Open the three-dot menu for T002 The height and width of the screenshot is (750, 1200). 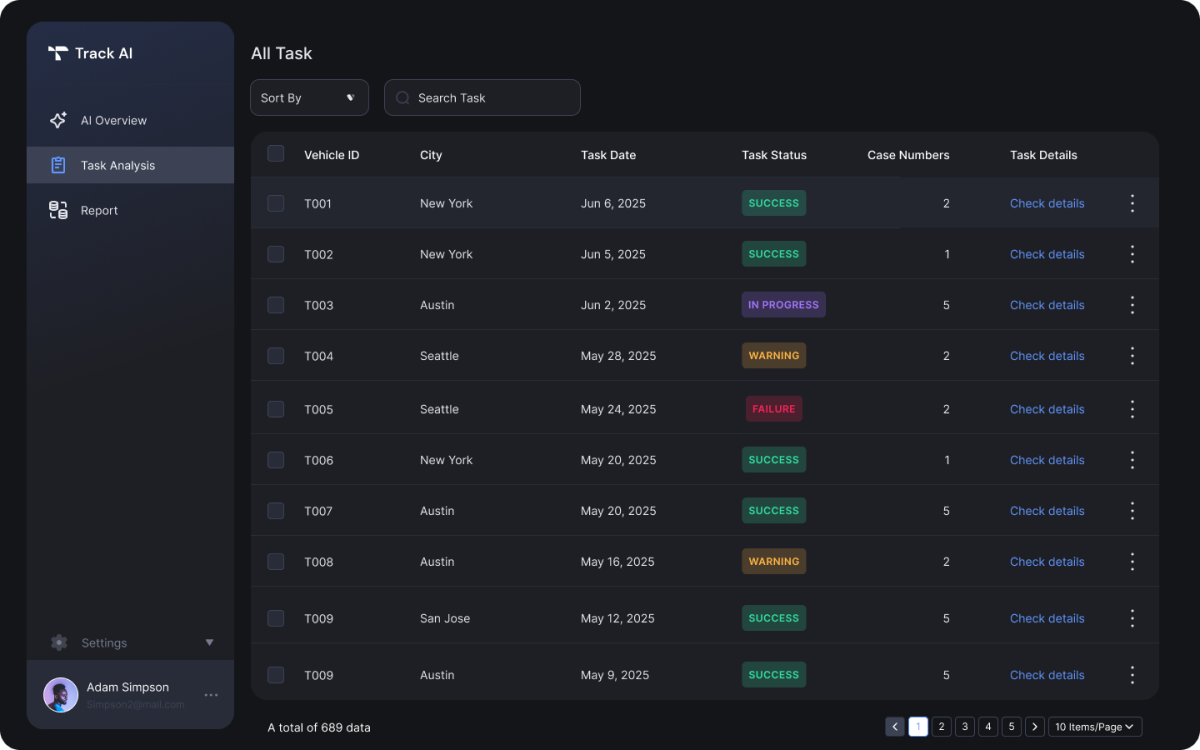pyautogui.click(x=1132, y=254)
